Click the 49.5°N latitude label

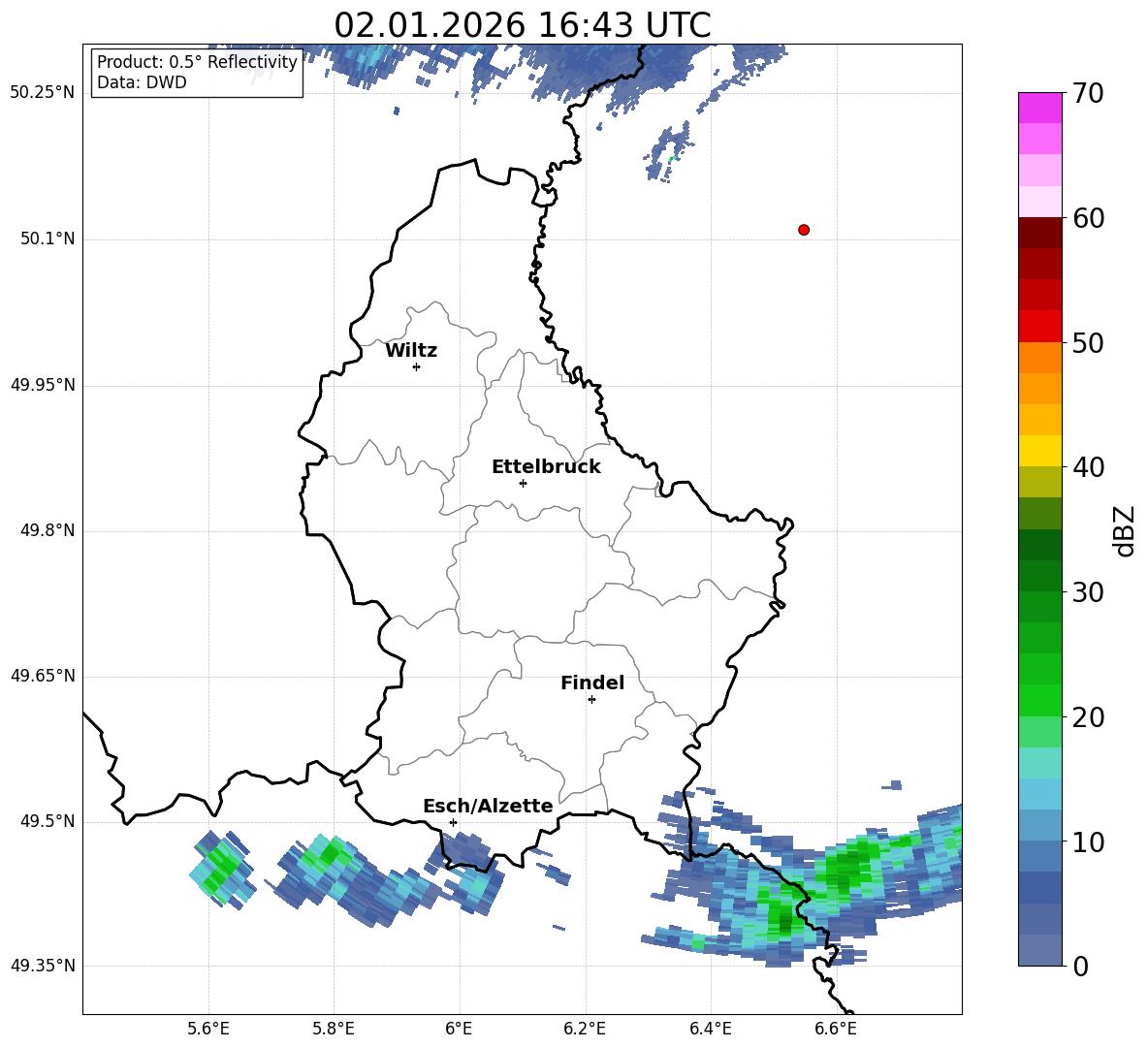click(x=48, y=820)
